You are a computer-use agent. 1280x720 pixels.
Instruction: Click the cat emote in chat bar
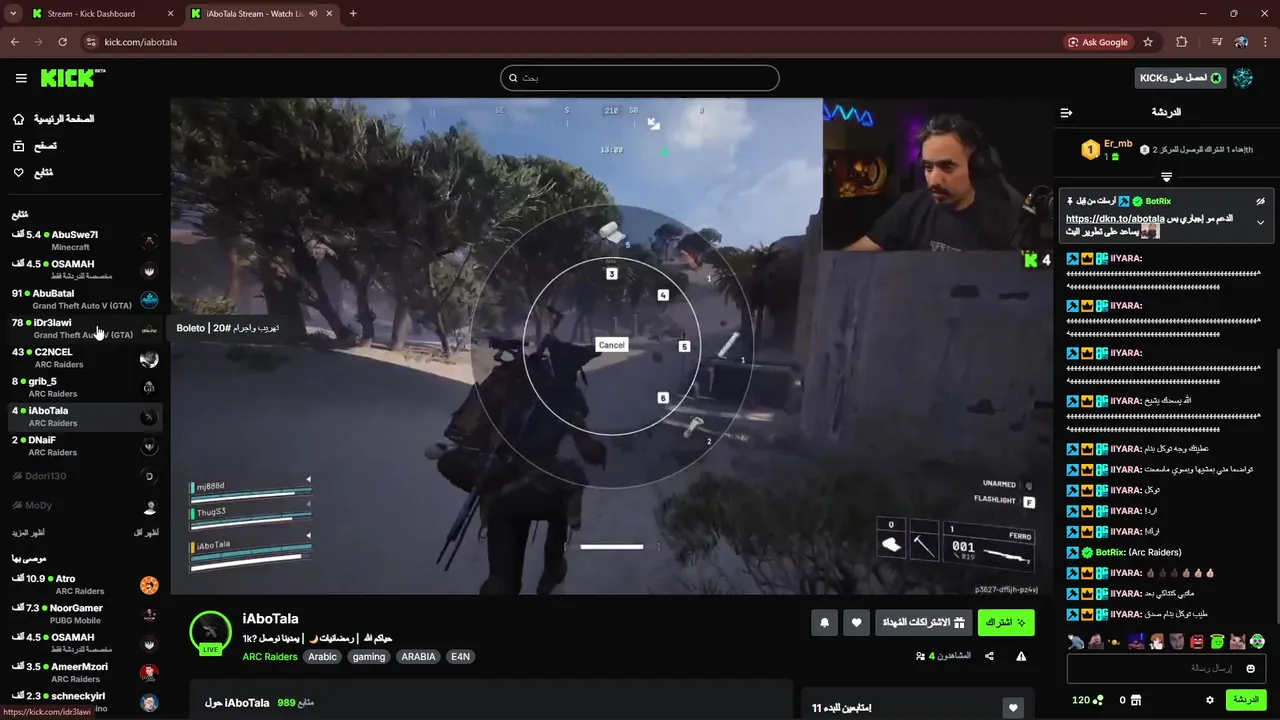pos(1237,641)
